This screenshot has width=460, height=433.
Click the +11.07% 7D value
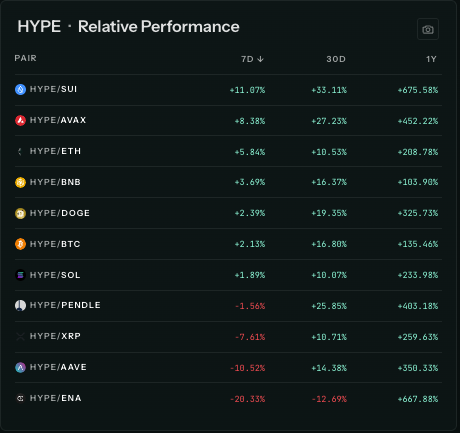[x=247, y=90]
